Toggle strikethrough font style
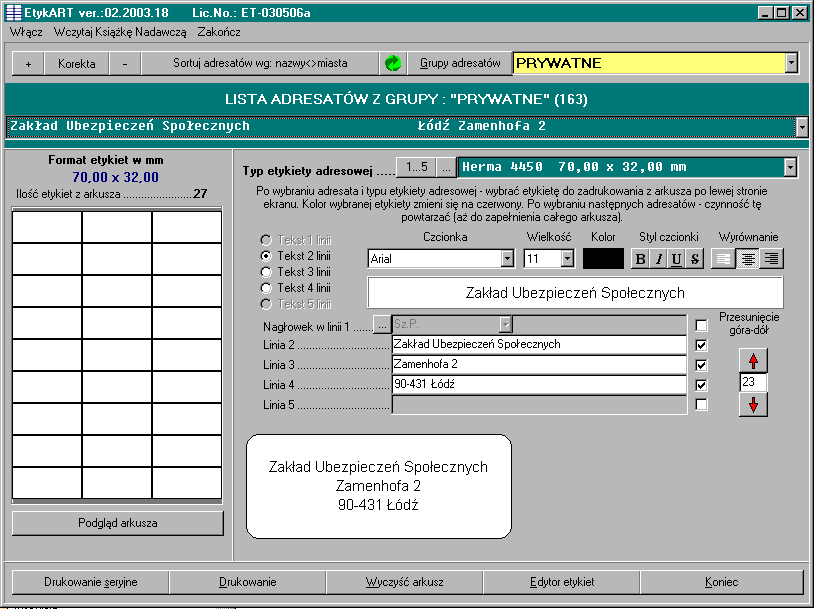Screen dimensions: 814x609 695,259
